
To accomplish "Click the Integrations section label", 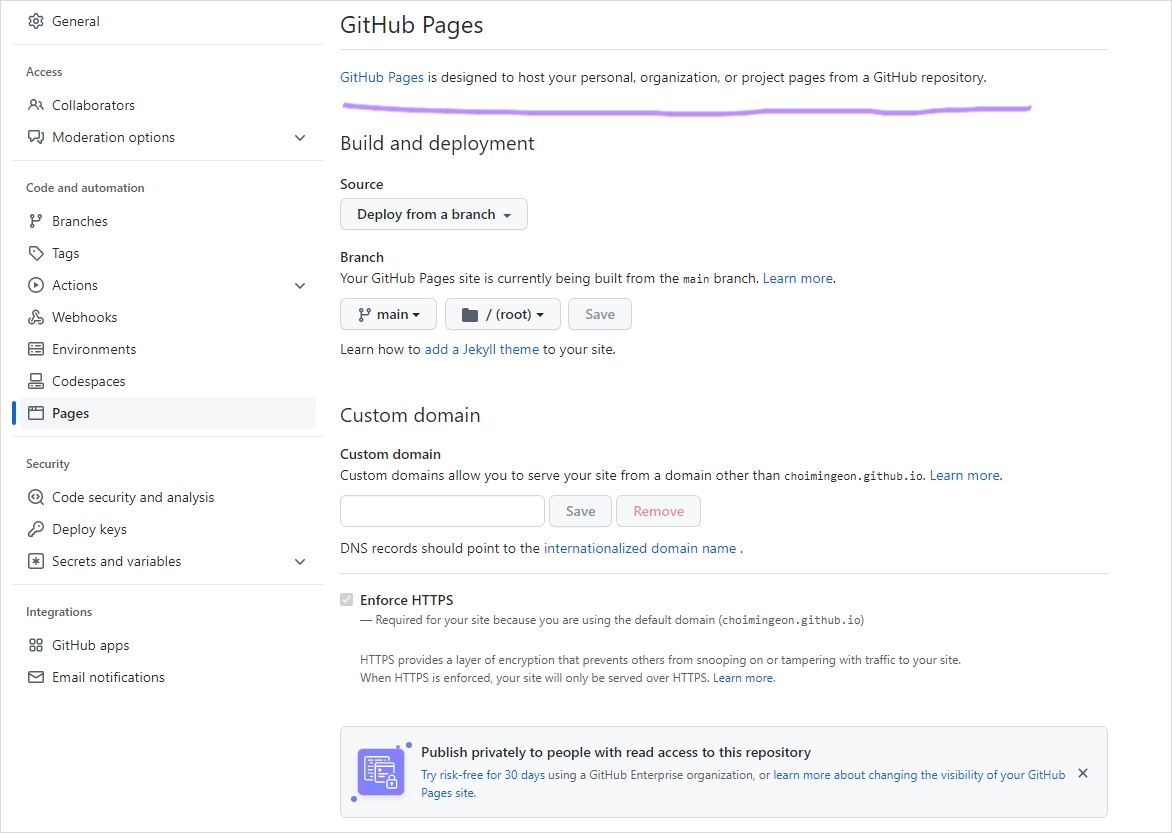I will coord(59,612).
